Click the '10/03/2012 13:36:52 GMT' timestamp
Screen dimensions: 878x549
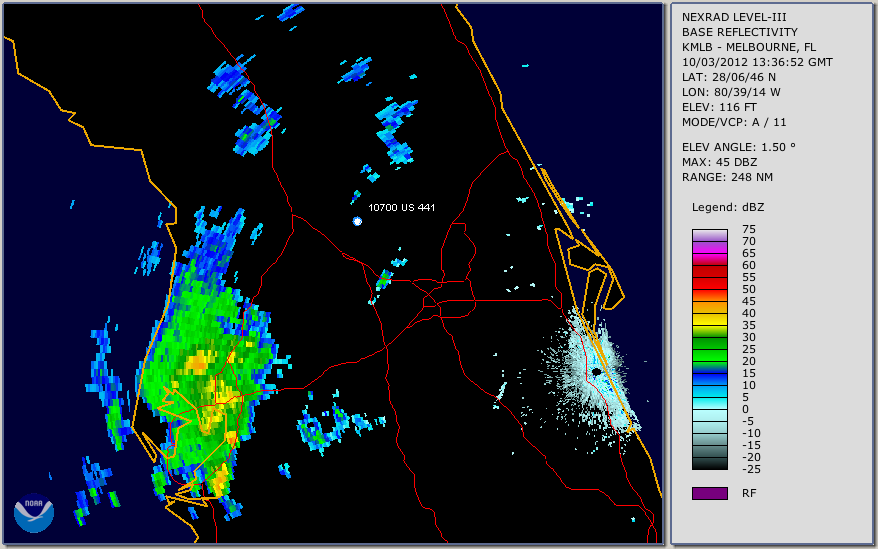point(757,62)
